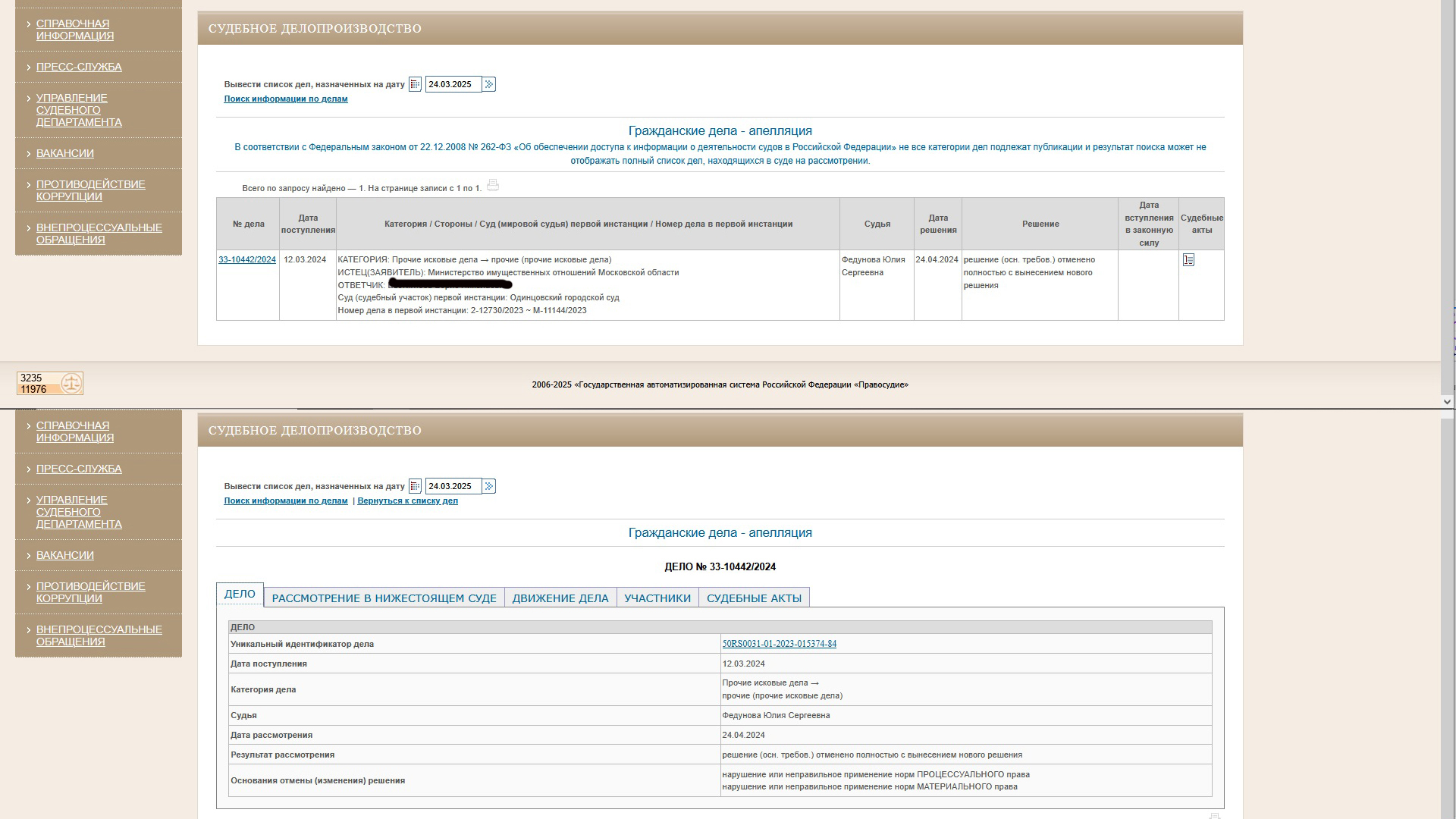Open calendar picker in lower date form
The width and height of the screenshot is (1456, 819).
pos(415,486)
